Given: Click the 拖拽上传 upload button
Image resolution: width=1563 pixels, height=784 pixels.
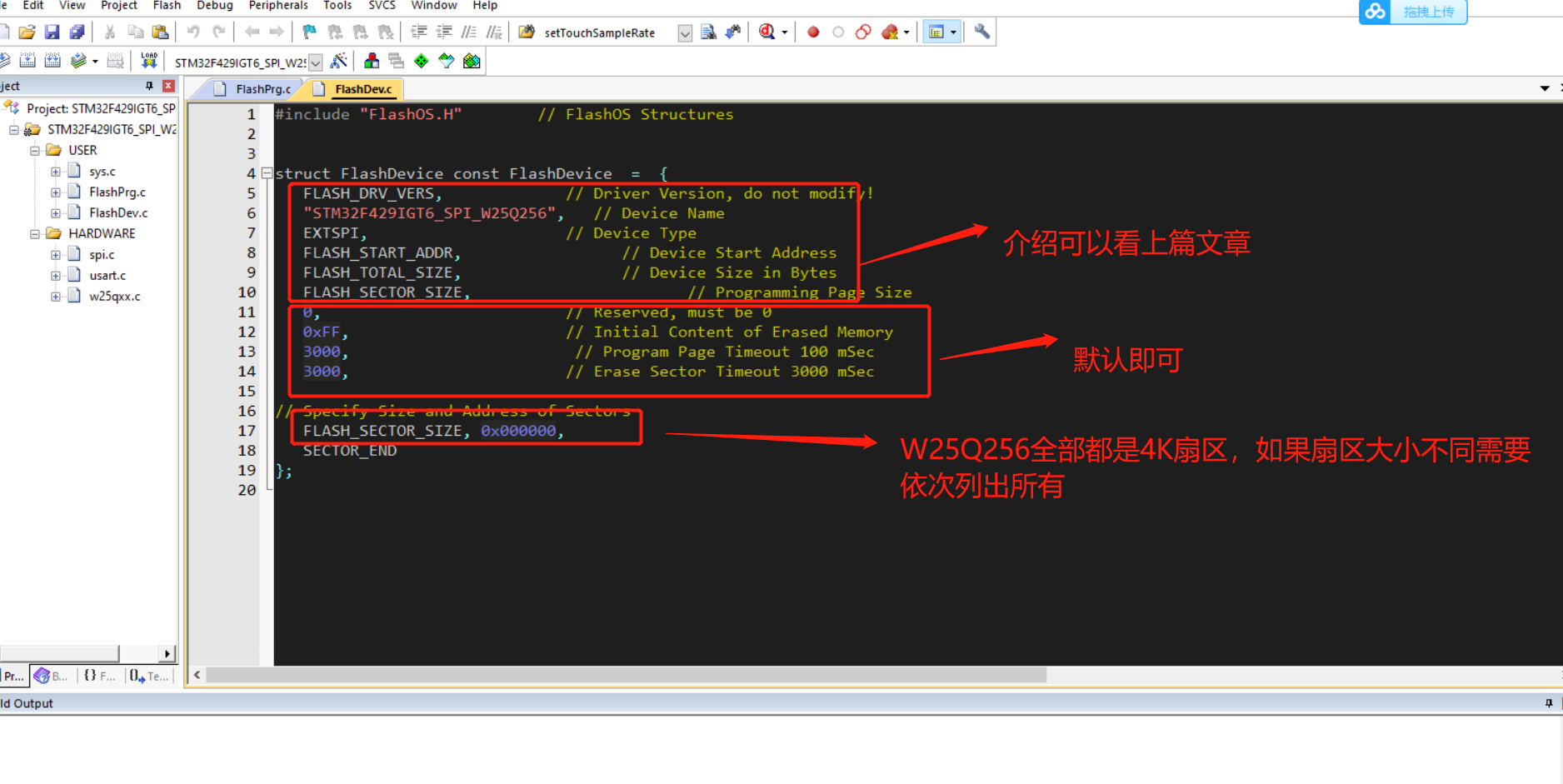Looking at the screenshot, I should coord(1428,12).
